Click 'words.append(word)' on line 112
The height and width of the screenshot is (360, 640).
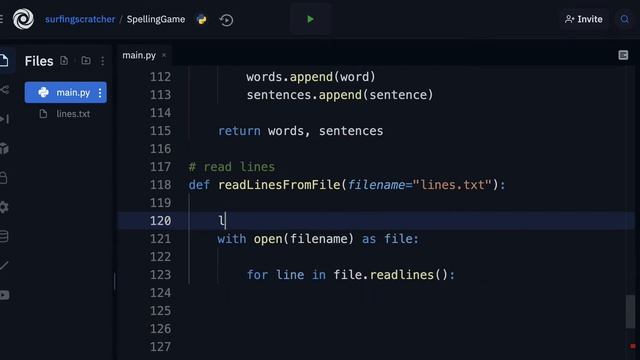click(311, 77)
